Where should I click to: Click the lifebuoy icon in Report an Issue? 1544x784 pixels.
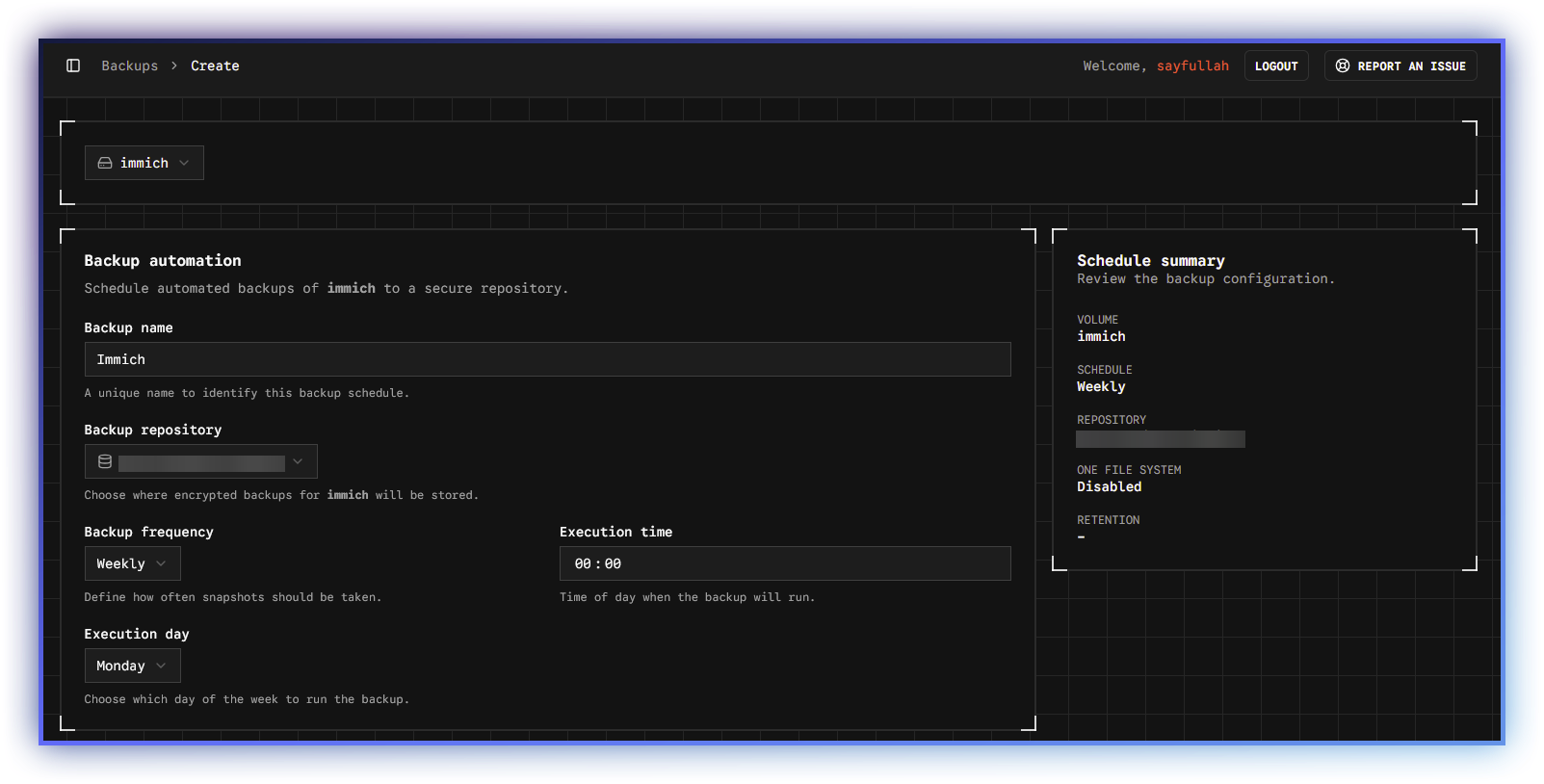pyautogui.click(x=1342, y=65)
